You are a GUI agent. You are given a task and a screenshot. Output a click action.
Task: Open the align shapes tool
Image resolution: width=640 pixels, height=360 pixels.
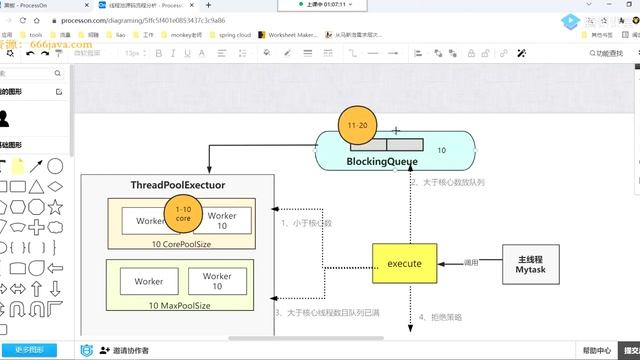418,53
